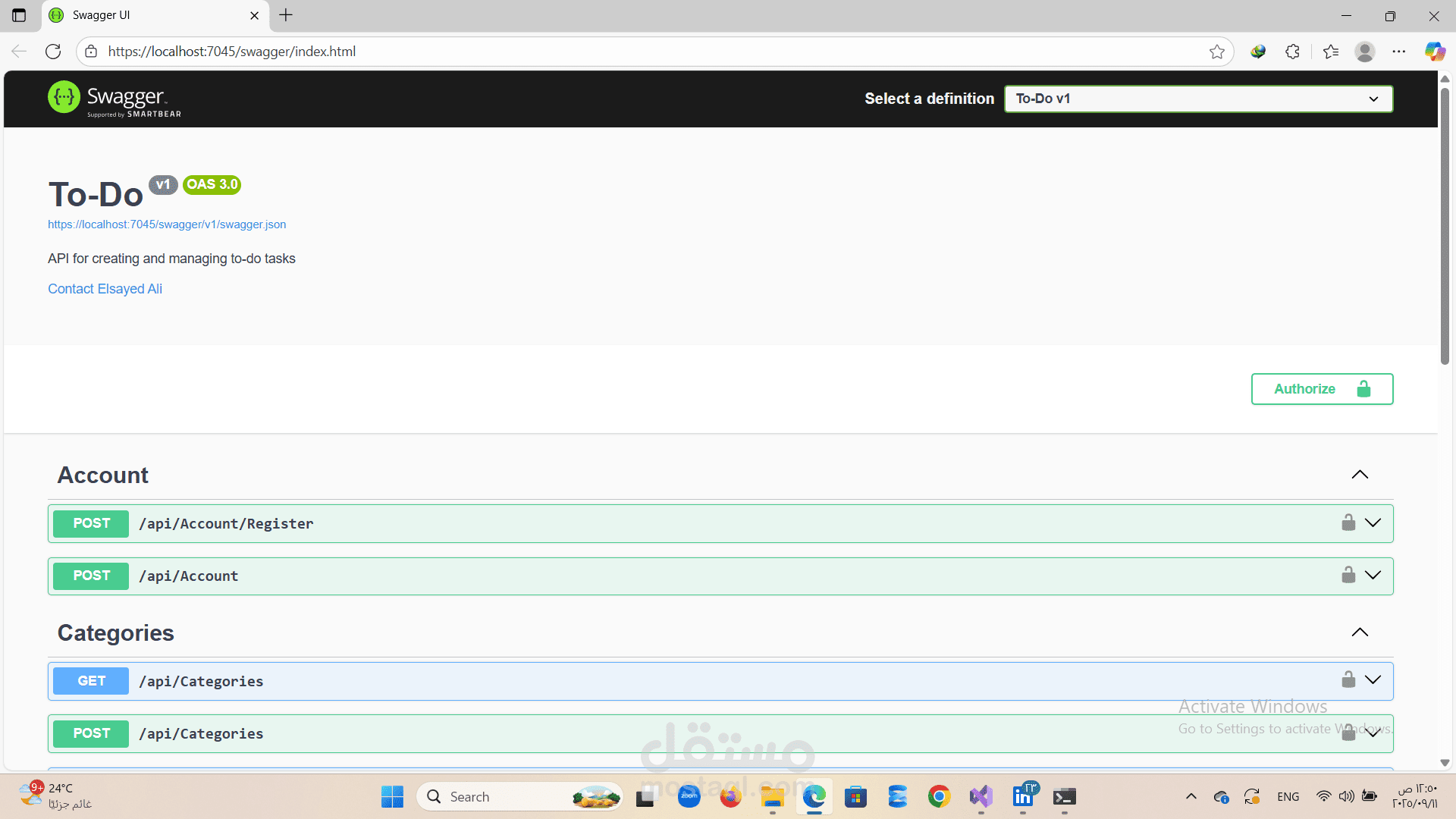1456x819 pixels.
Task: Expand POST /api/Account/Register with arrow
Action: pos(1373,522)
